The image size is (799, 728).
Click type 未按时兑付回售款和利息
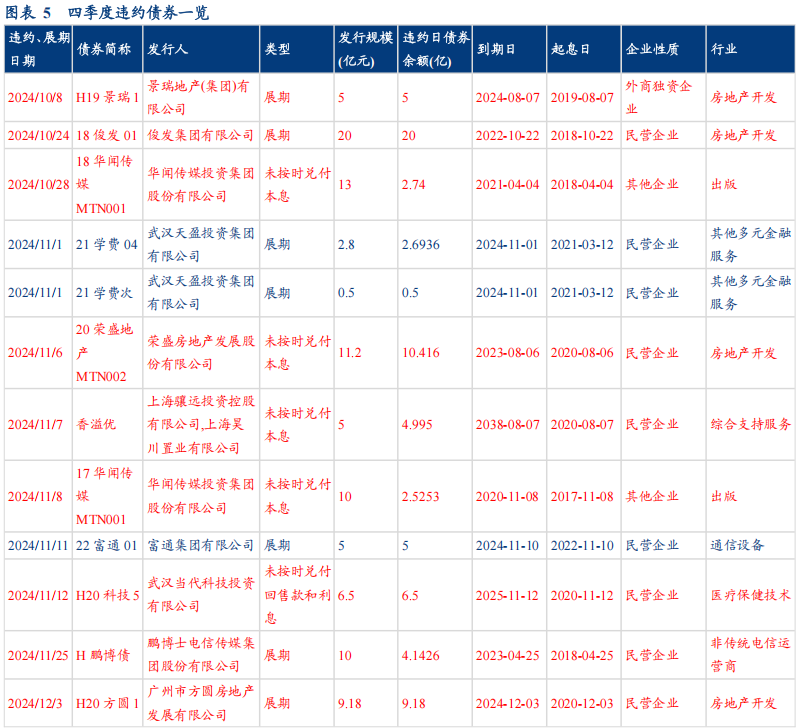tap(298, 595)
